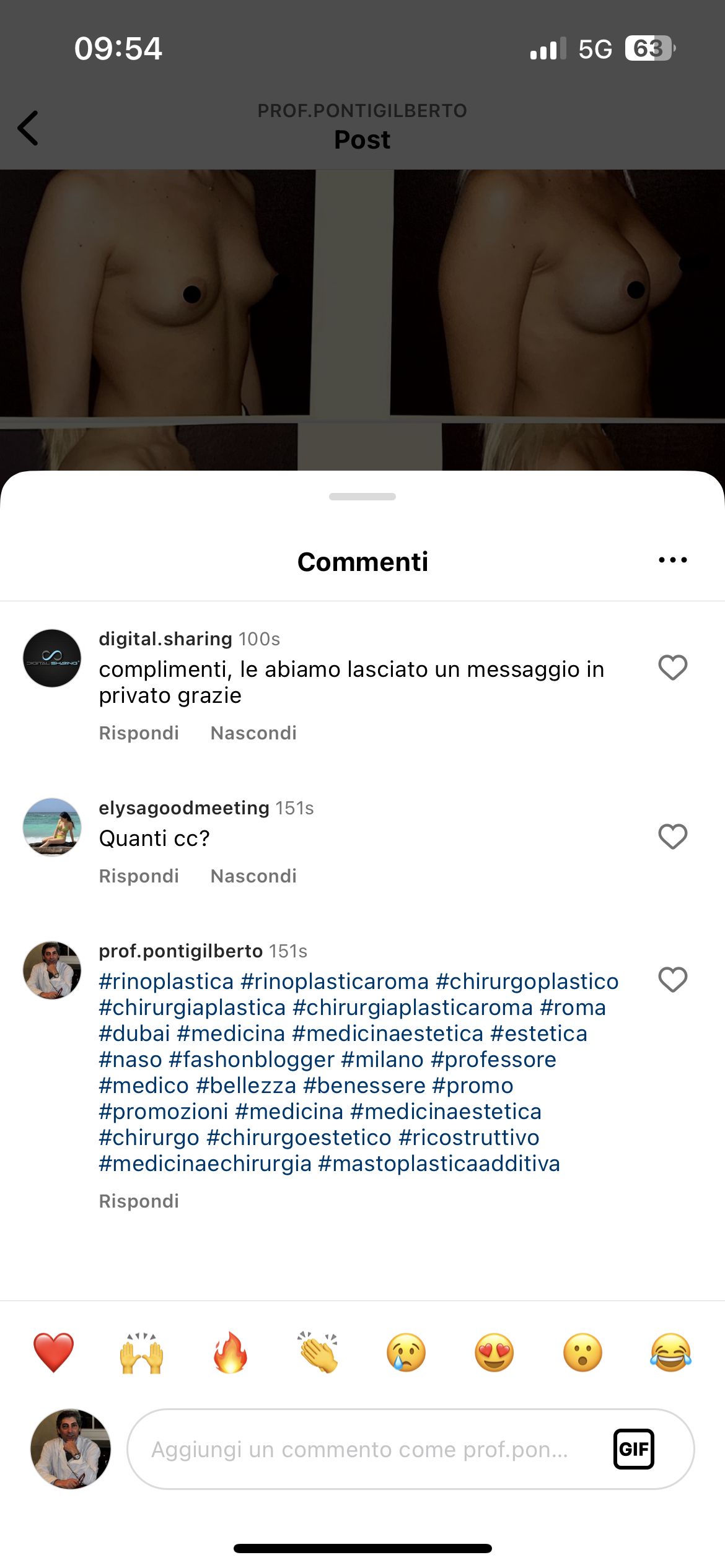Insert the fire emoji

[230, 1352]
